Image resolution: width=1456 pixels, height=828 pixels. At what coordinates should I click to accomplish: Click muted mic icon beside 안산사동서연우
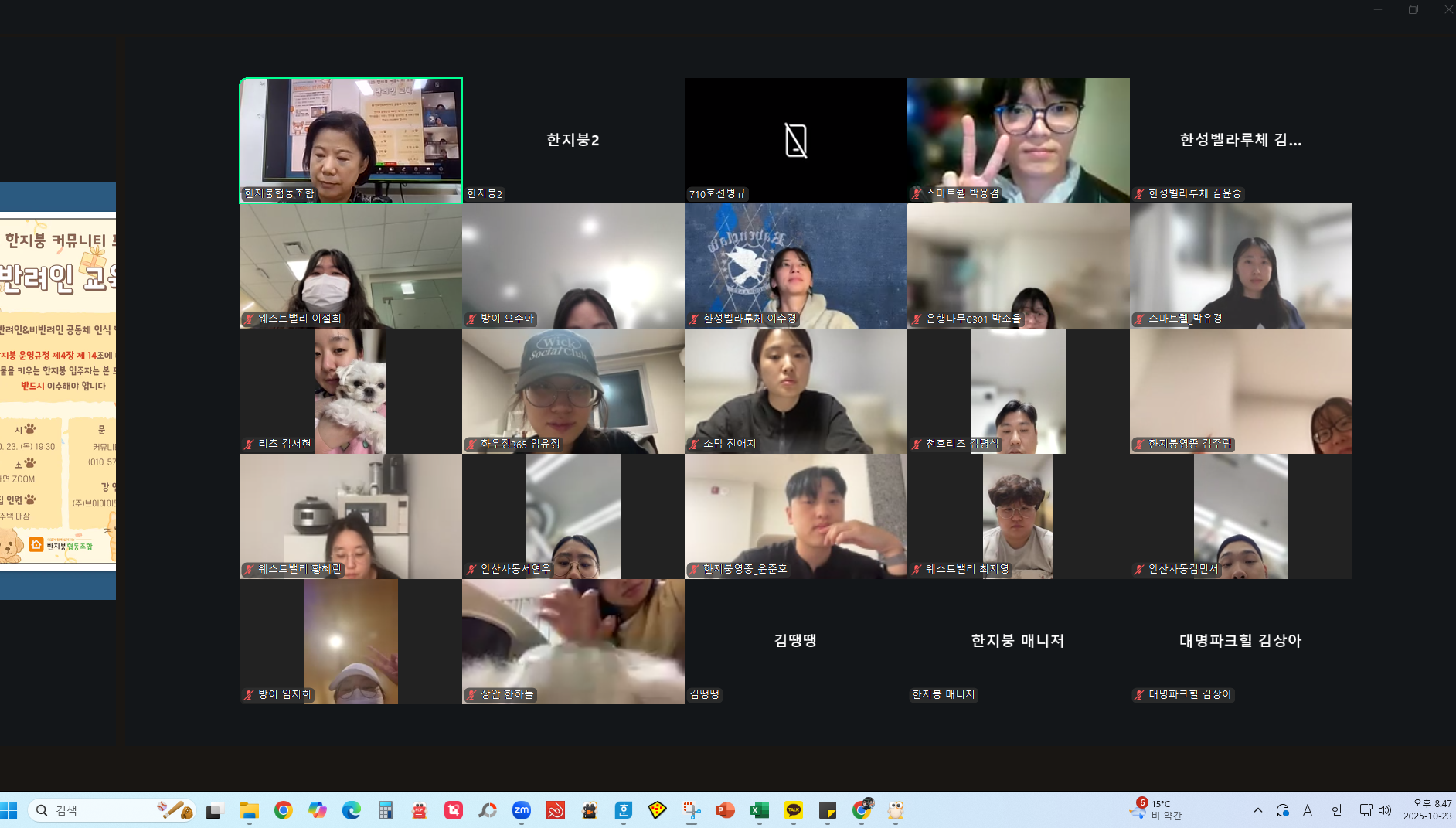pos(471,569)
